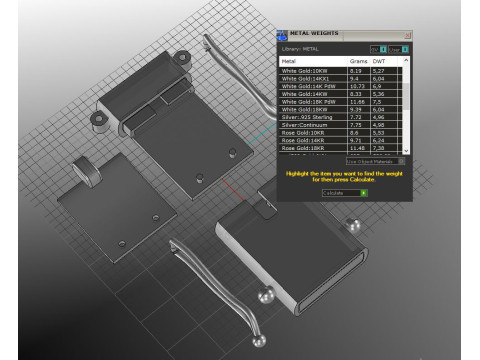This screenshot has width=480, height=360.
Task: Sort by DWT column header
Action: click(x=383, y=61)
